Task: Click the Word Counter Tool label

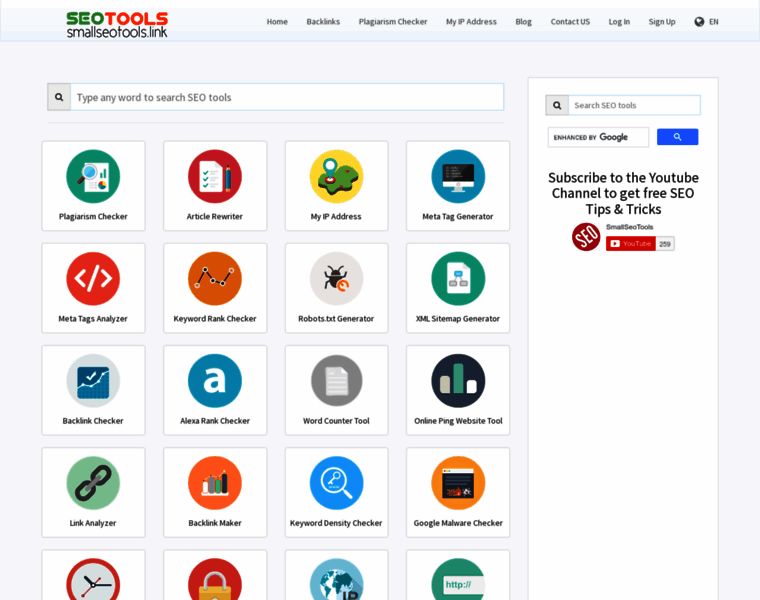Action: click(x=336, y=421)
